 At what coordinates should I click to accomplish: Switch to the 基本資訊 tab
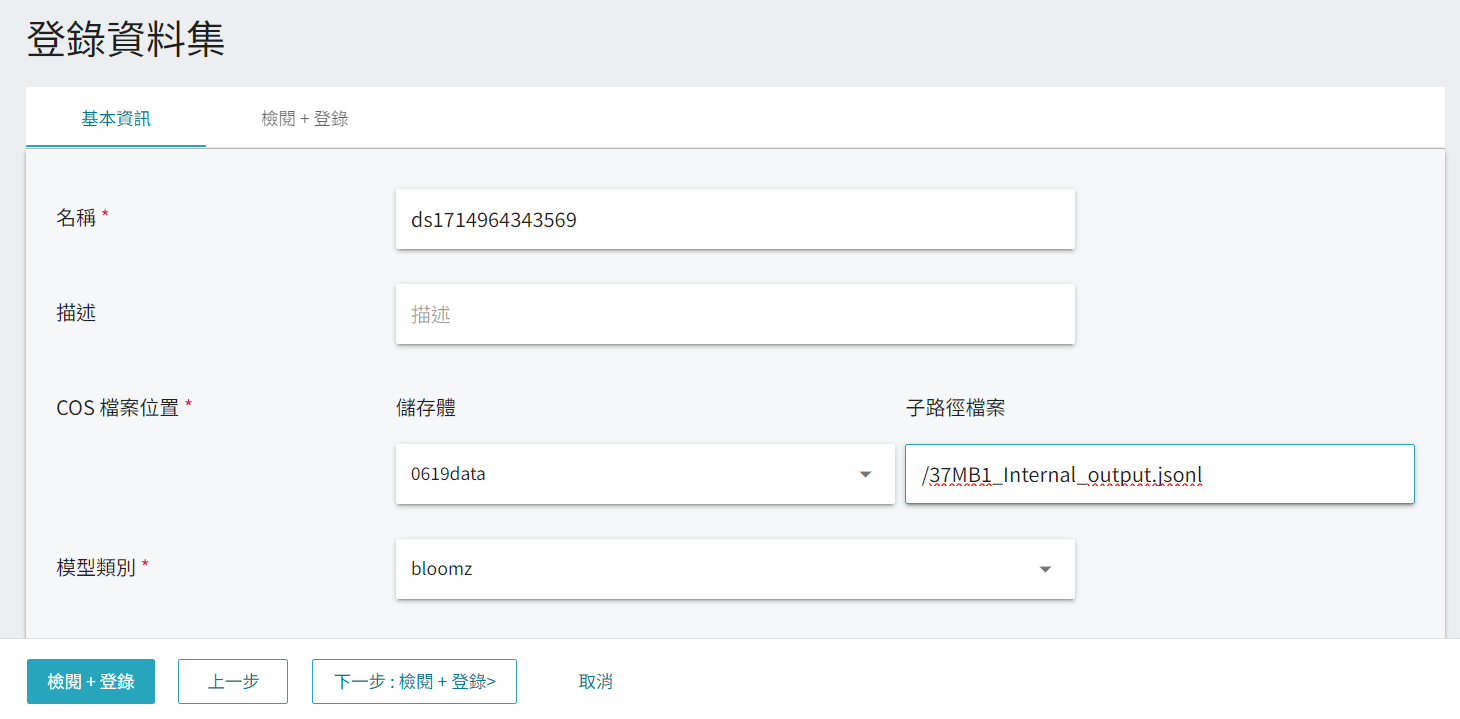click(x=116, y=118)
